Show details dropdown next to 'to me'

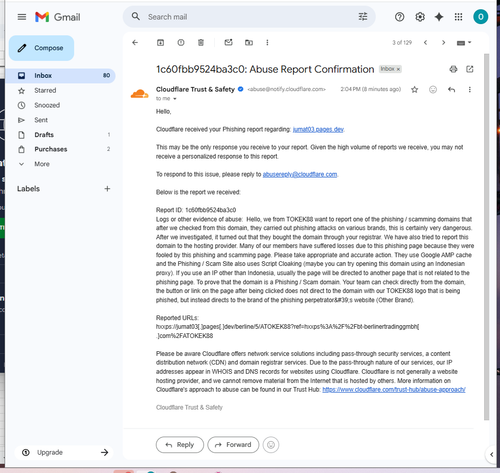pos(175,99)
